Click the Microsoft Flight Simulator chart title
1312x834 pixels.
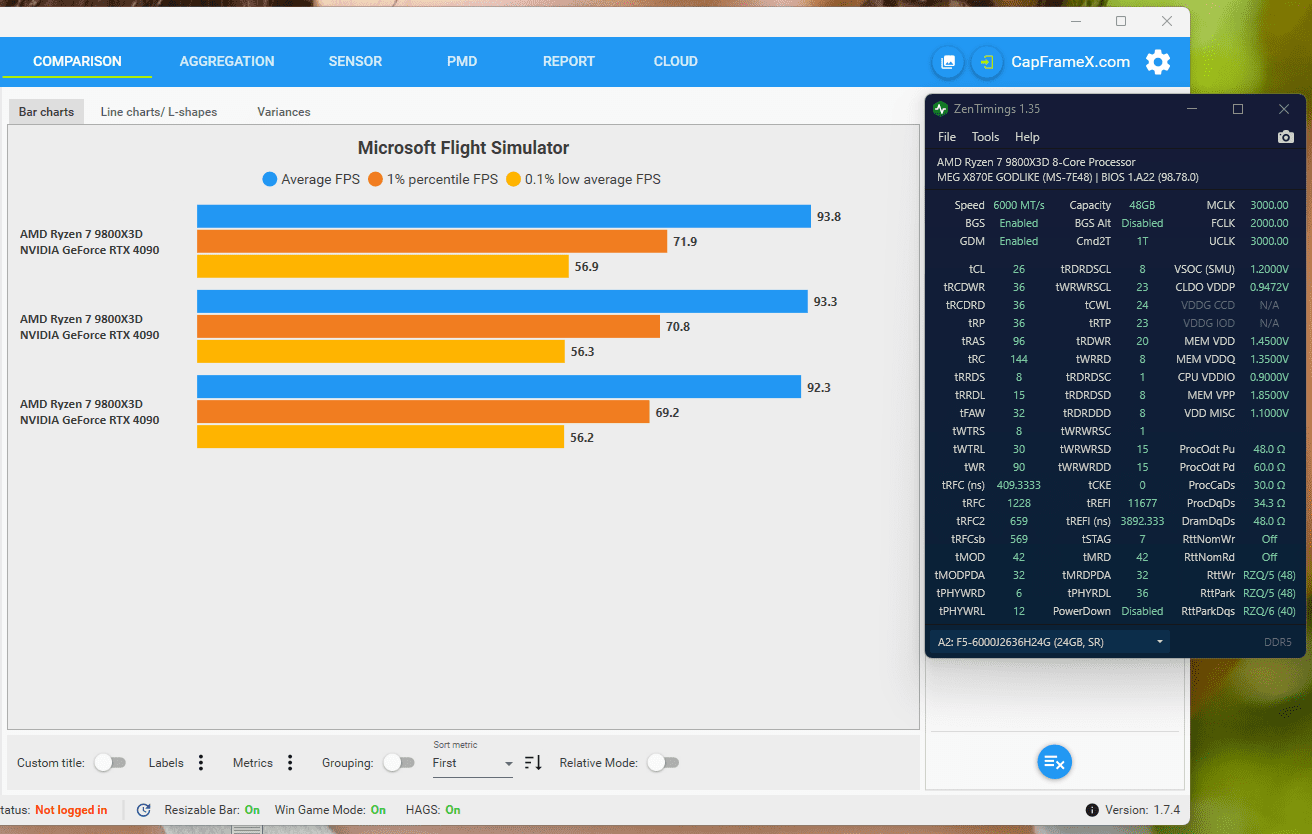click(463, 148)
